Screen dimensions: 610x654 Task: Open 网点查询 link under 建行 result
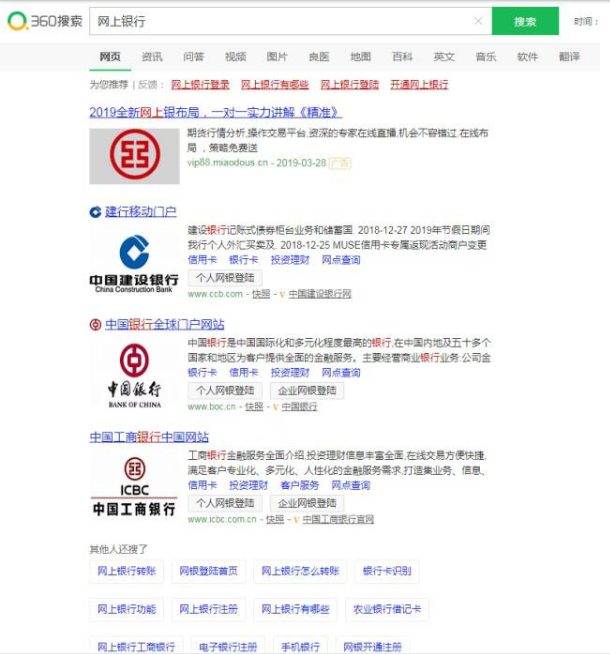(341, 260)
